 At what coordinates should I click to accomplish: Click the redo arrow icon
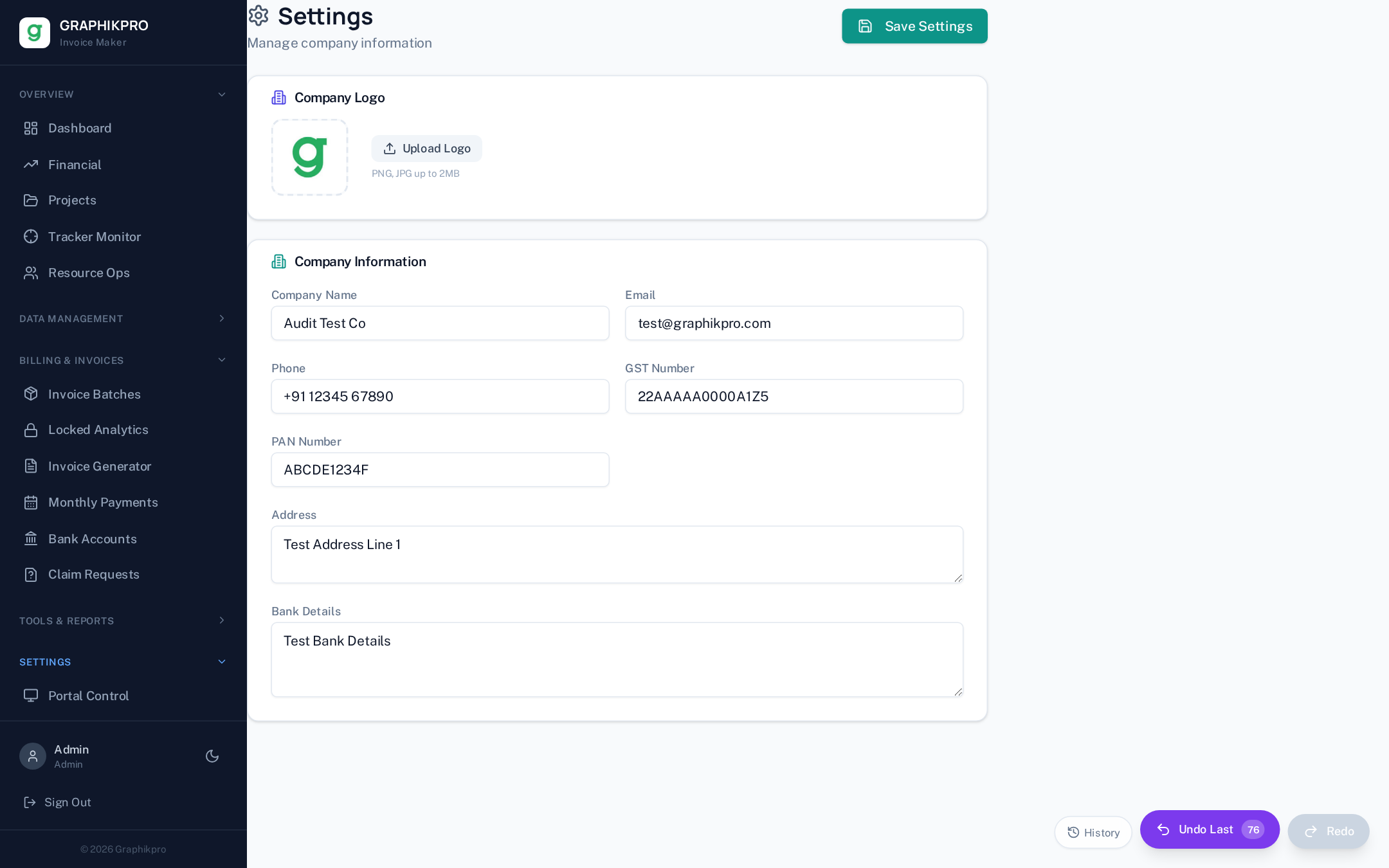pyautogui.click(x=1311, y=831)
